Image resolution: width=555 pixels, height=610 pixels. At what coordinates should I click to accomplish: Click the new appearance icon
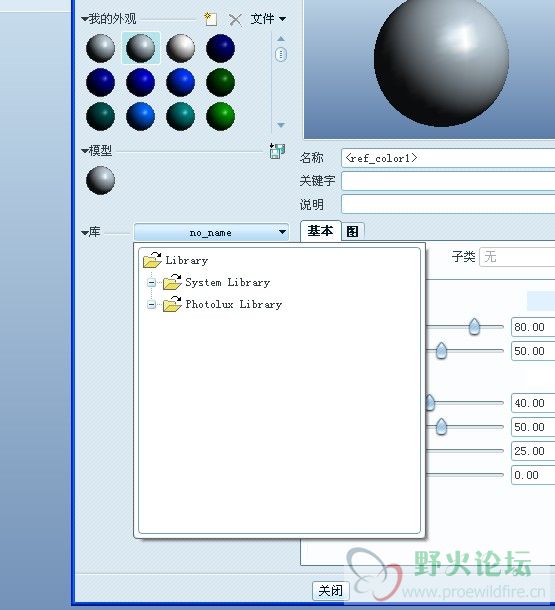click(210, 19)
